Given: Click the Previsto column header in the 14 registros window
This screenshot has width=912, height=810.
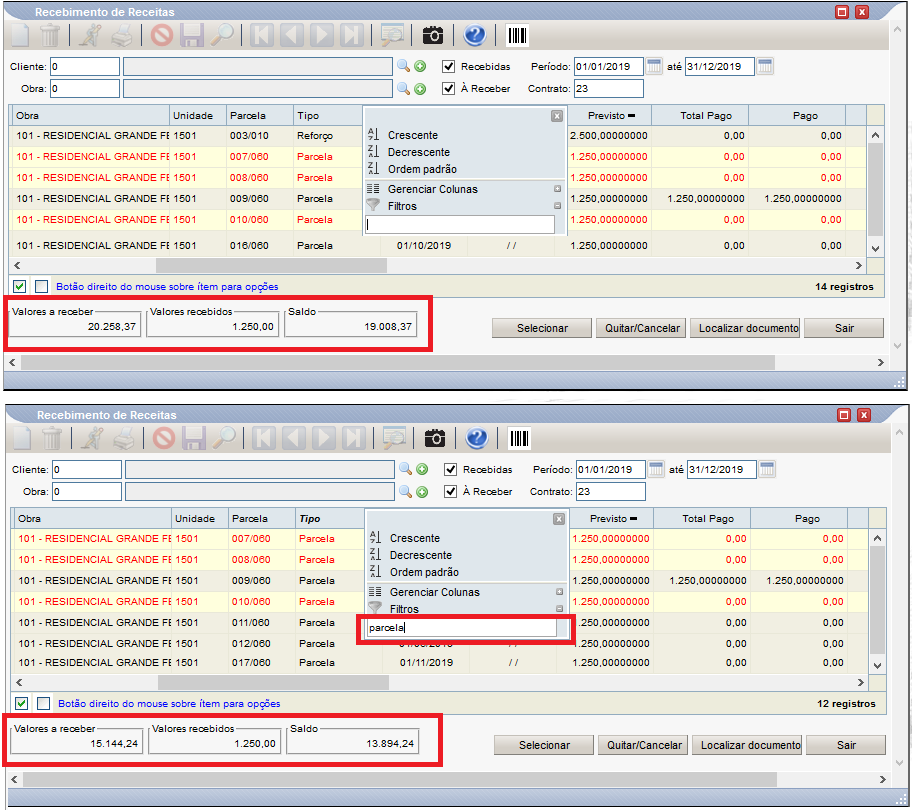Looking at the screenshot, I should coord(610,116).
